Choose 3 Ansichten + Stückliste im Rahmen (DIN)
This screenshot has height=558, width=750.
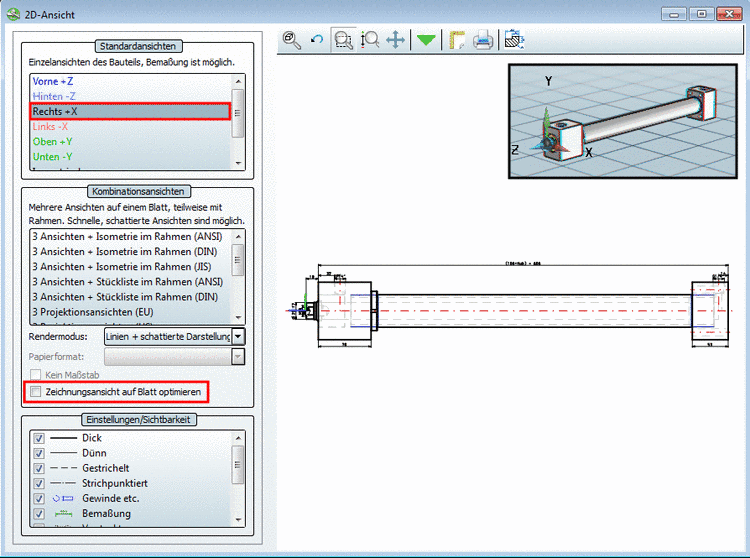point(130,297)
